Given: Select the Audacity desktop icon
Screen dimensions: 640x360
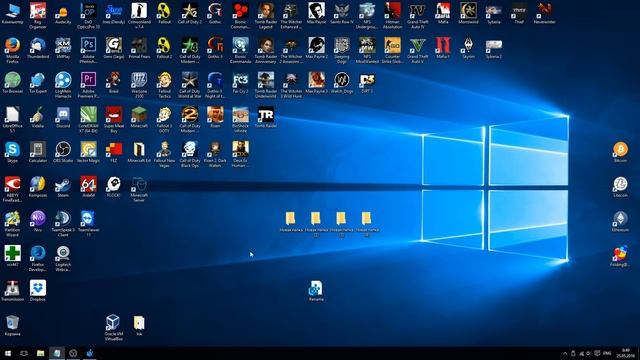Looking at the screenshot, I should pos(63,11).
